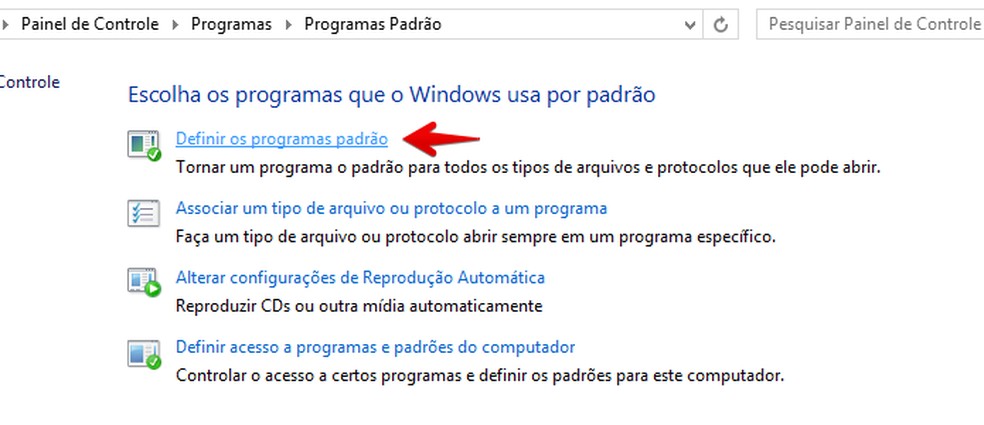Click the Pesquisar Painel de Controle field

(870, 24)
